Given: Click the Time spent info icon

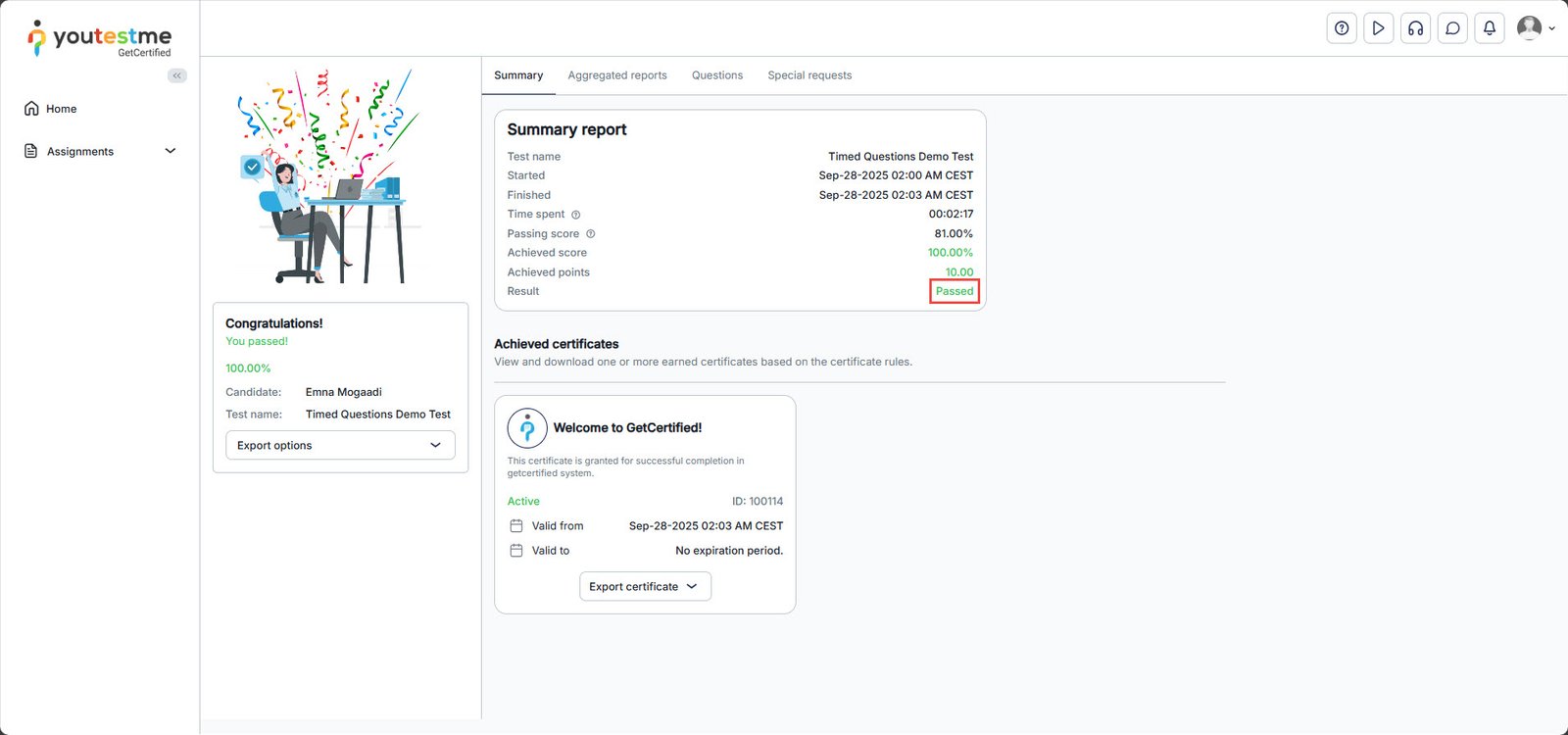Looking at the screenshot, I should 576,215.
